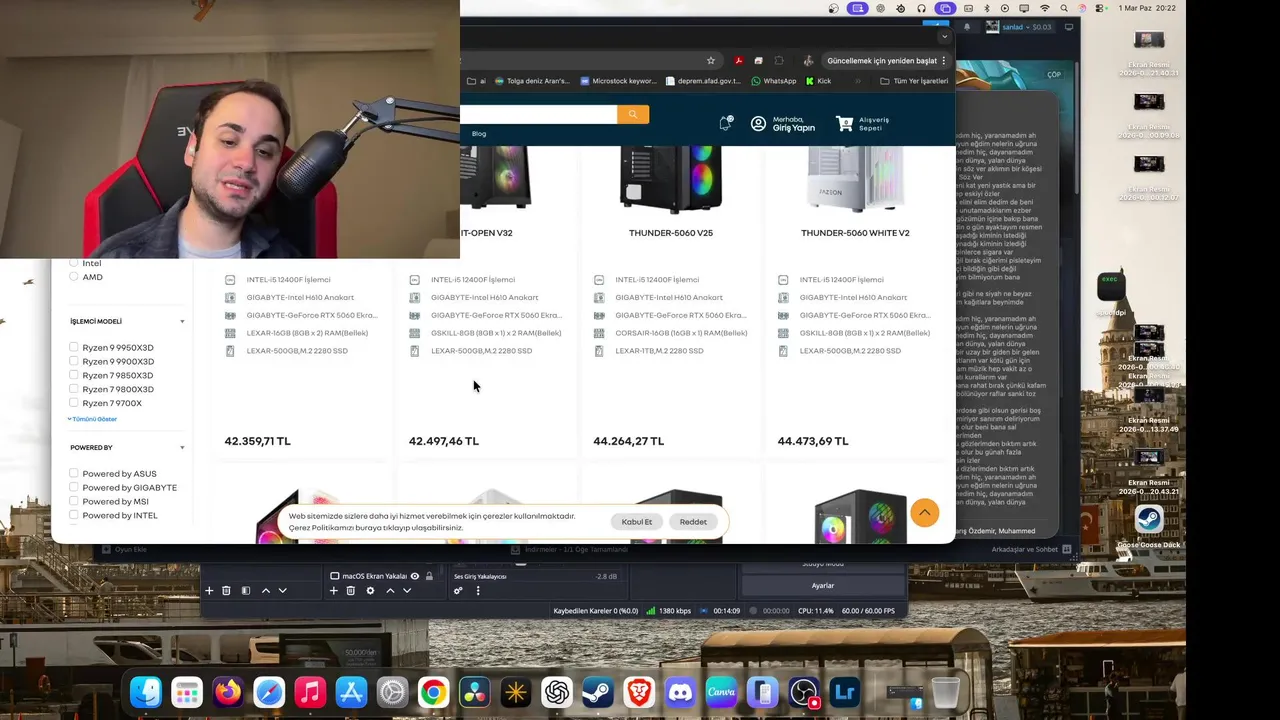Open Chrome three-dot menu
The height and width of the screenshot is (720, 1280).
[x=943, y=61]
